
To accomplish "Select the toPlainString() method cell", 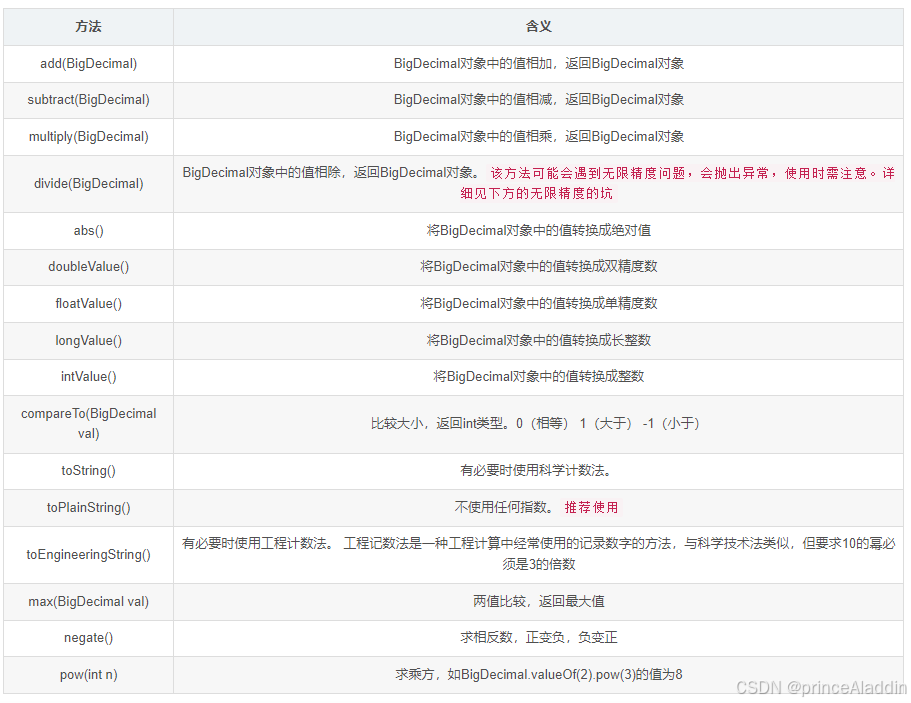I will point(88,508).
